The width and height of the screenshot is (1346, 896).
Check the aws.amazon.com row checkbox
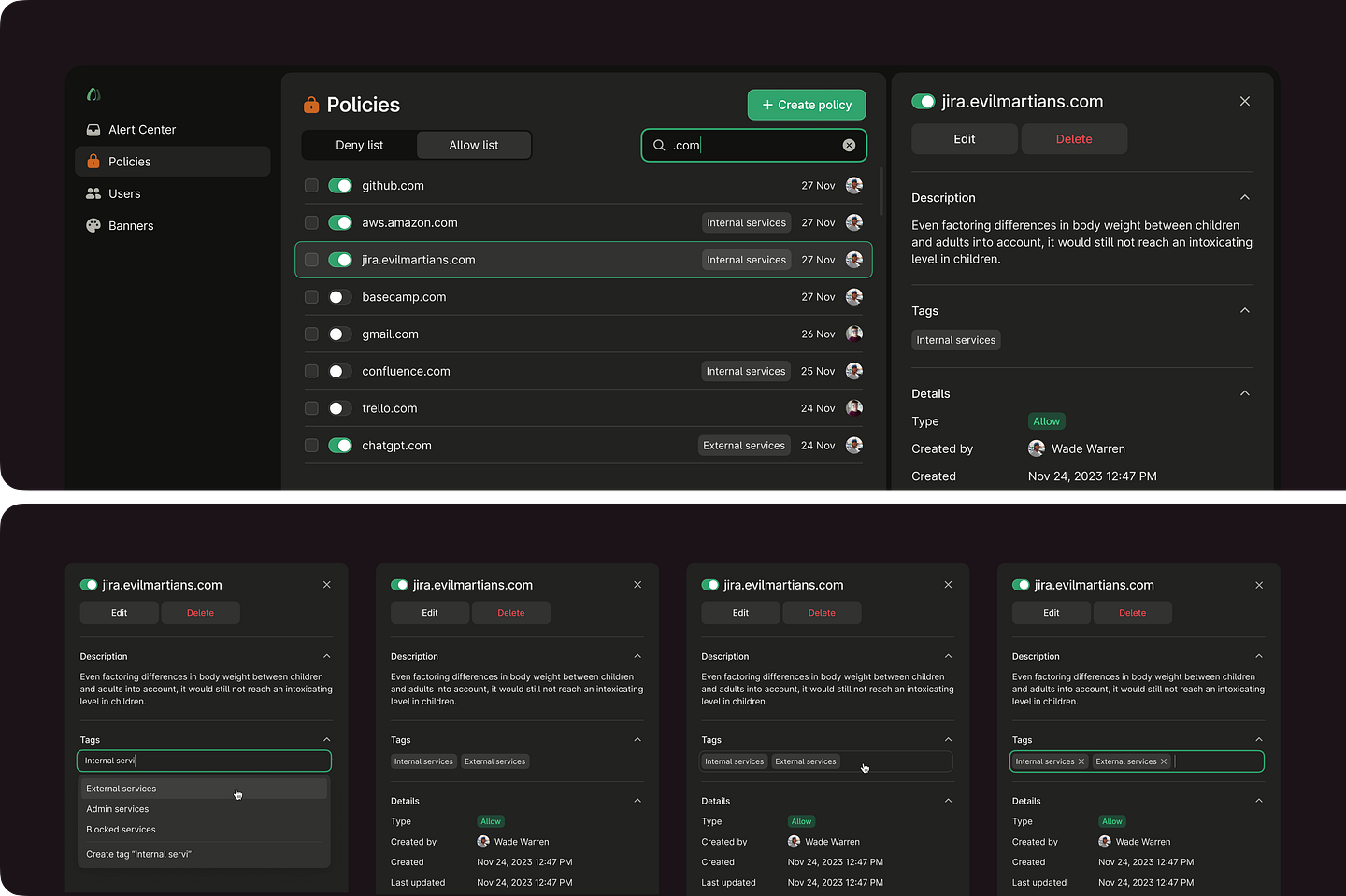tap(311, 222)
